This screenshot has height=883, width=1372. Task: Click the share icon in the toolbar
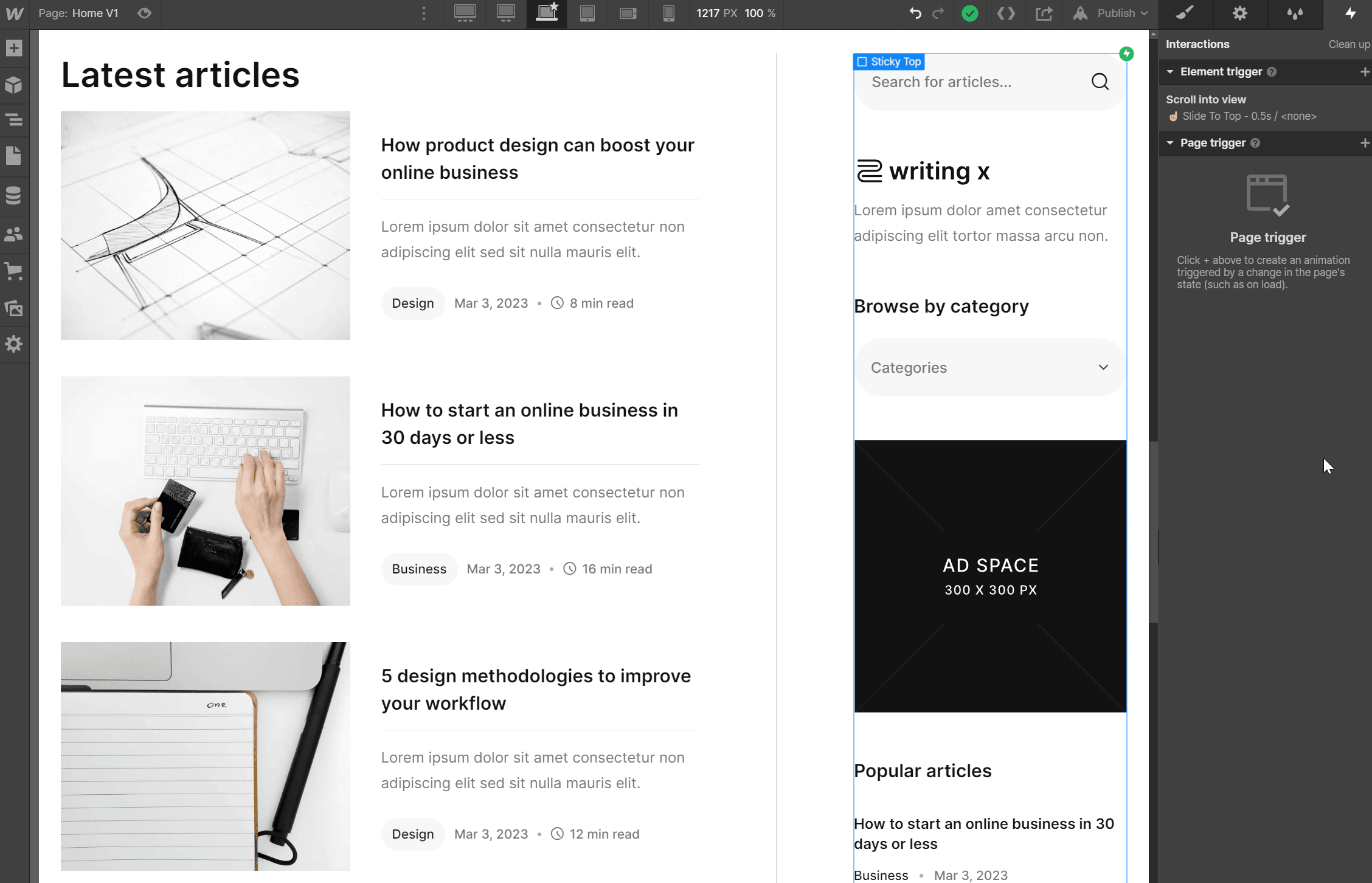click(1044, 13)
